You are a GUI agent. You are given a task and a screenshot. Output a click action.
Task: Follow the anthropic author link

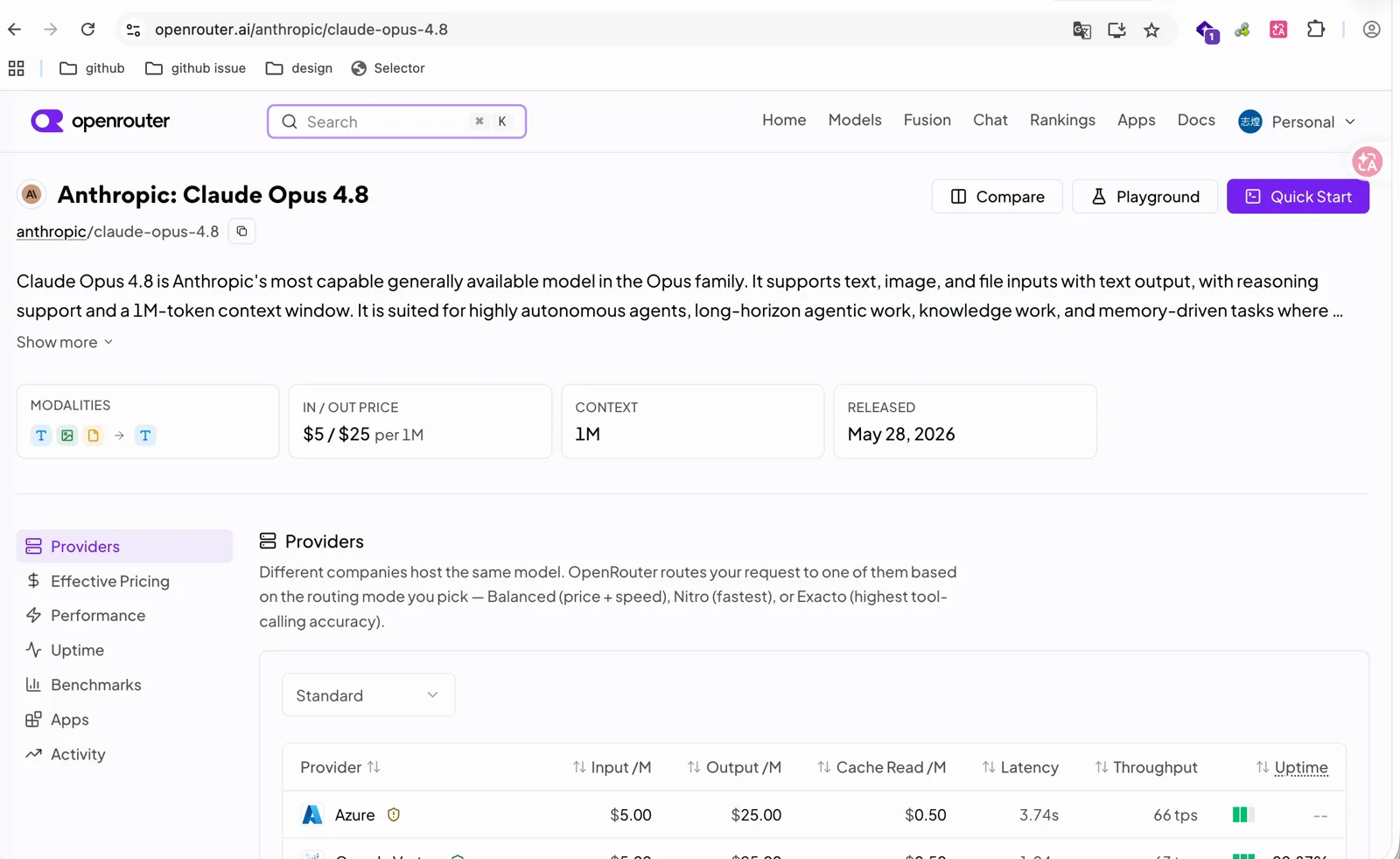[52, 232]
